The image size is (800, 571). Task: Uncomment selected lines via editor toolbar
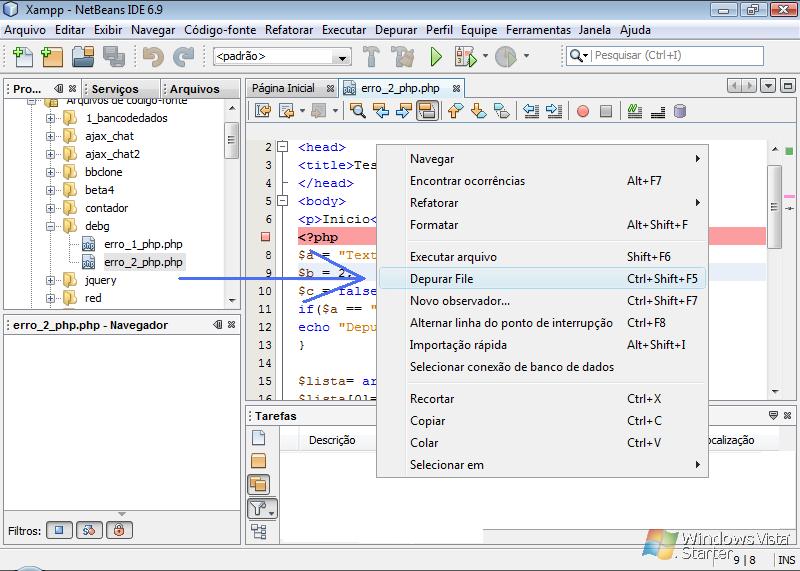pyautogui.click(x=658, y=111)
